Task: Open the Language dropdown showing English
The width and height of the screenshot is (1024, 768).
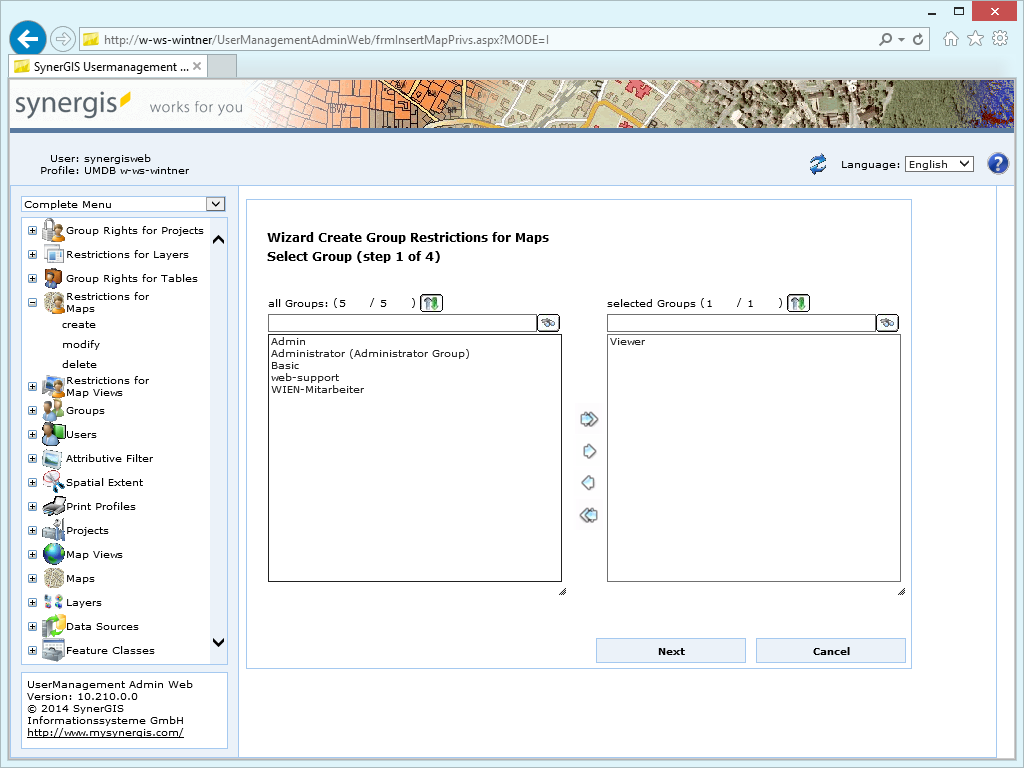Action: pos(938,163)
